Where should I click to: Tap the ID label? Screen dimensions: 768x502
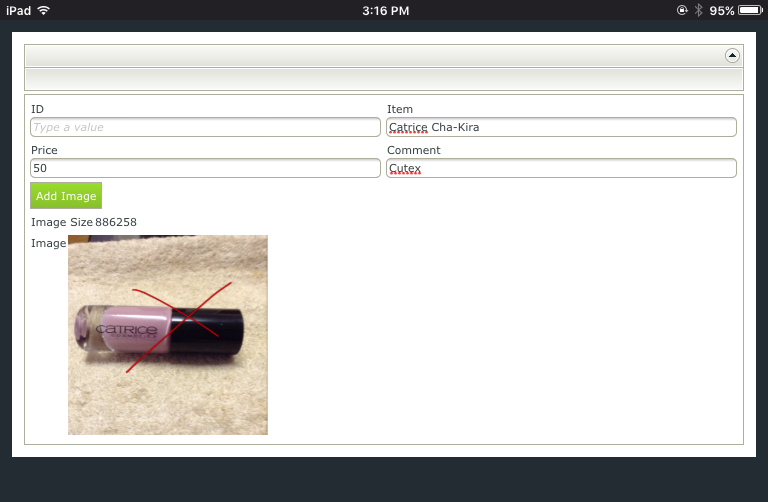[x=37, y=109]
